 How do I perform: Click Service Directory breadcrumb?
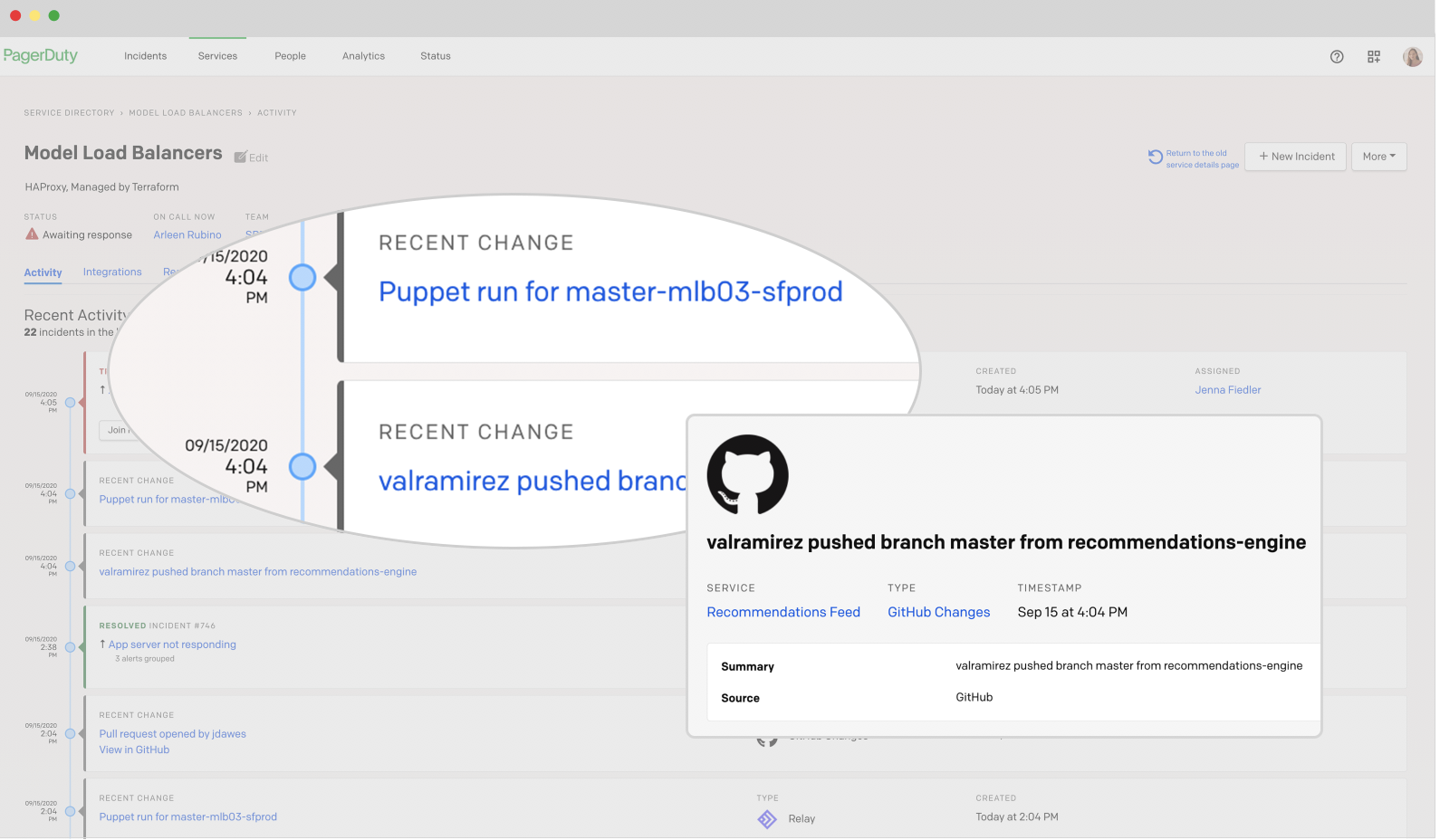click(69, 113)
